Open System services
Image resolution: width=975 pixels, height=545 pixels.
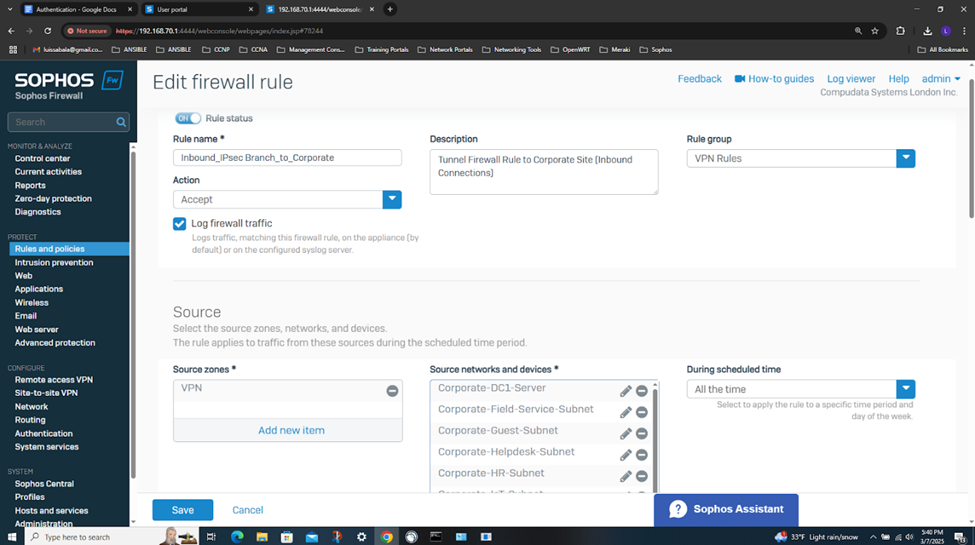[x=47, y=447]
